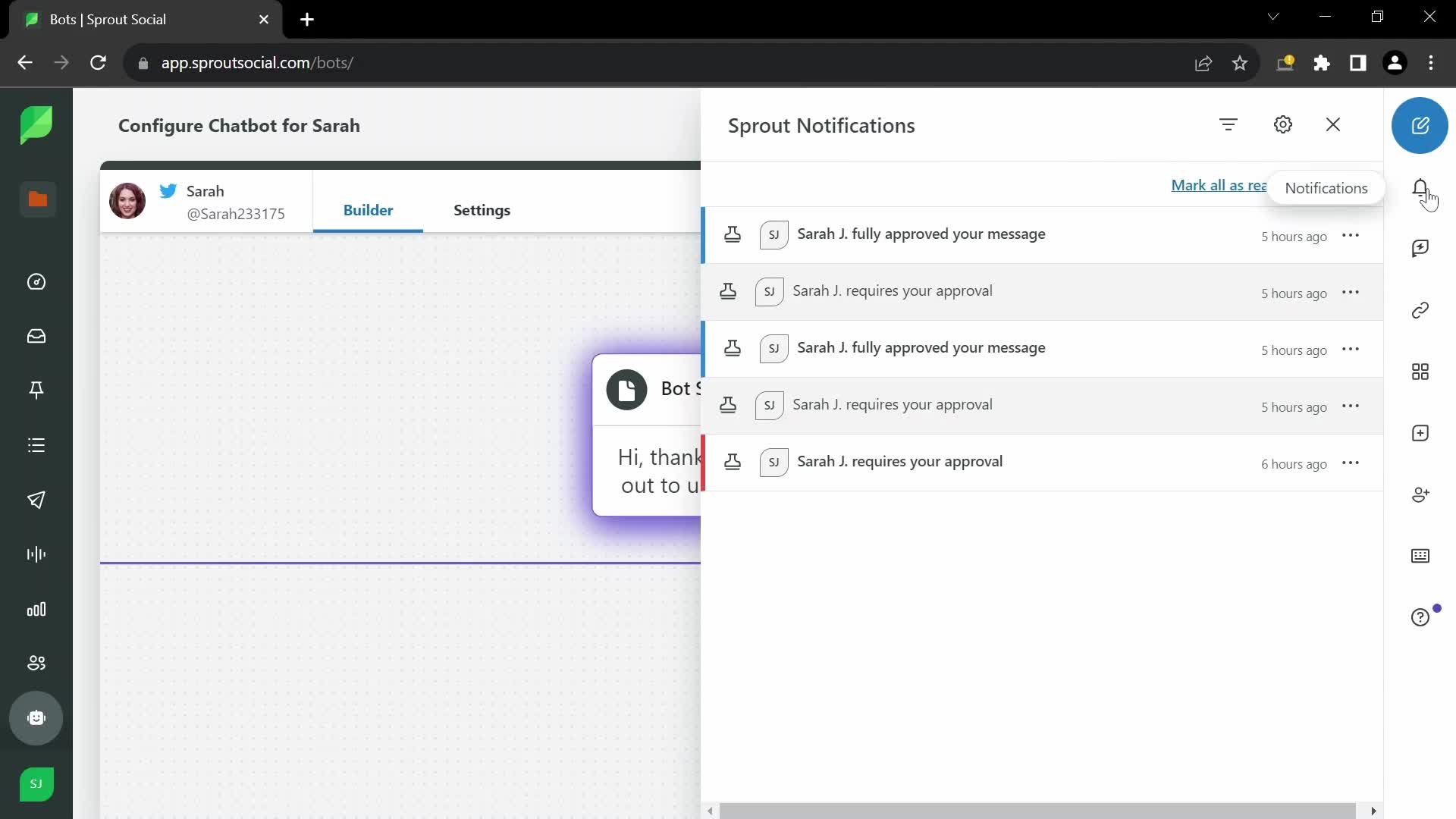Viewport: 1456px width, 819px height.
Task: Open the pin icon in left sidebar
Action: [x=36, y=390]
